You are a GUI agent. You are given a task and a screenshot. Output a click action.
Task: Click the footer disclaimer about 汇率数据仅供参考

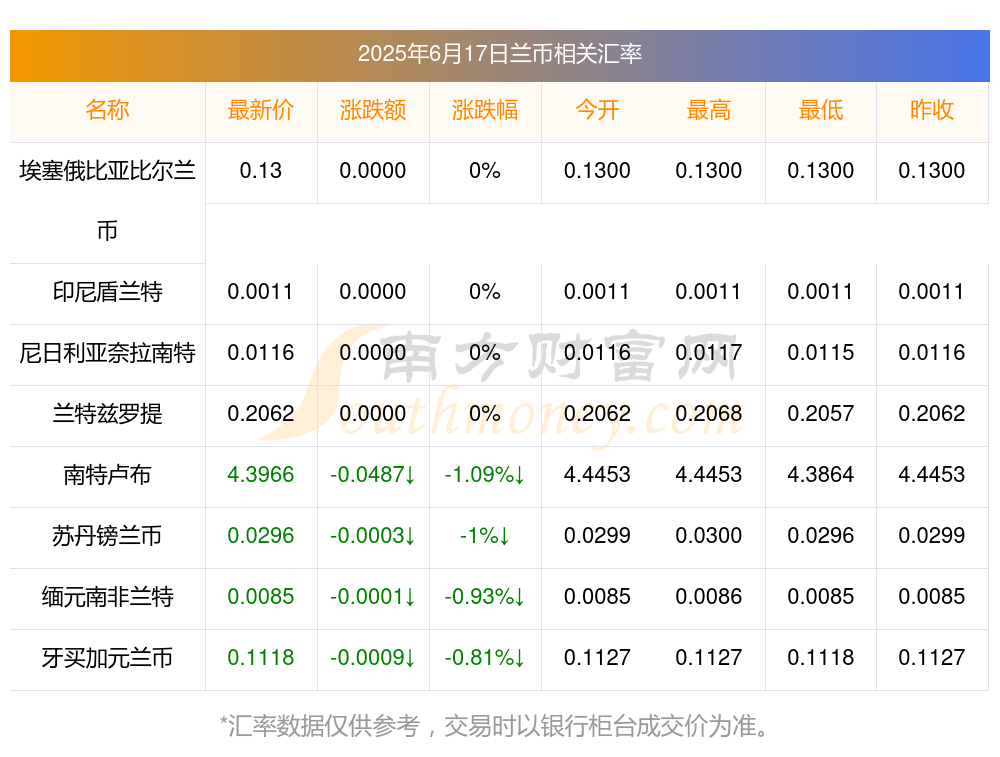(x=496, y=726)
